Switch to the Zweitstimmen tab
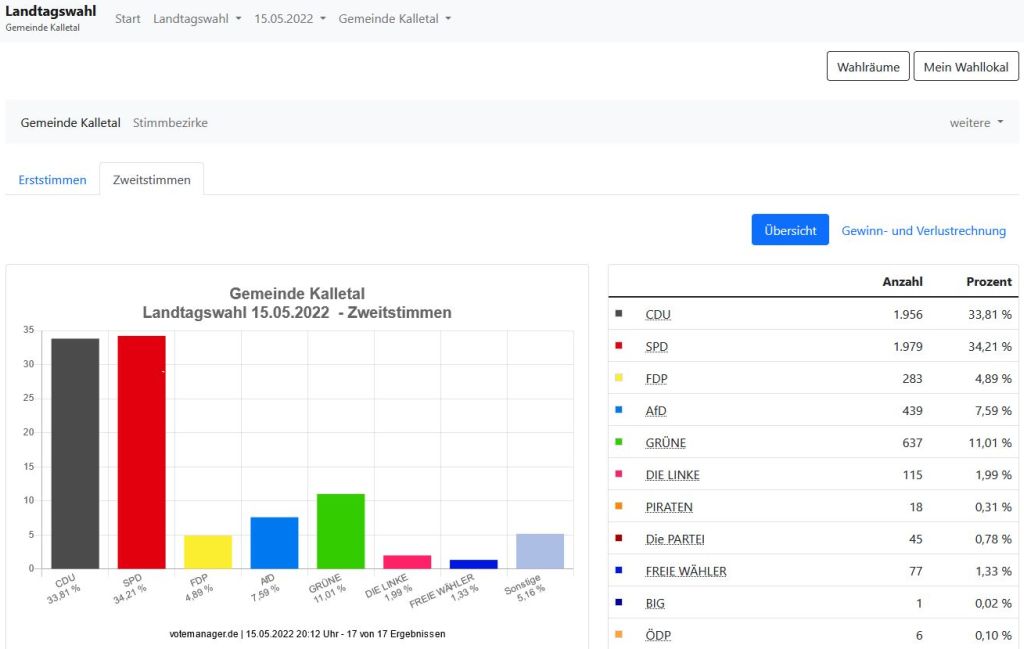Image resolution: width=1024 pixels, height=649 pixels. [x=152, y=180]
